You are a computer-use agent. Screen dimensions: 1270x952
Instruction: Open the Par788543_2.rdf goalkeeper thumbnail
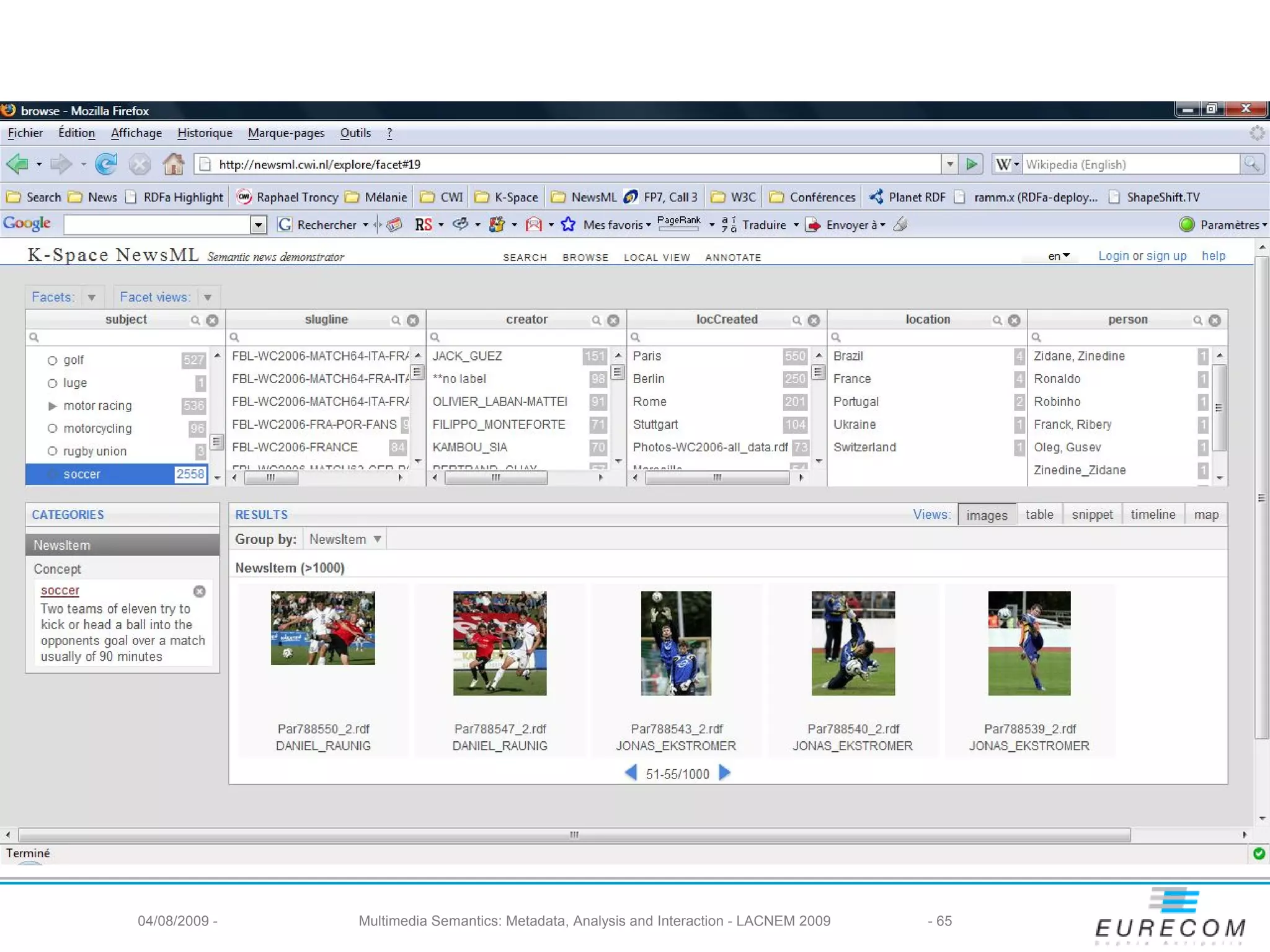click(x=676, y=643)
